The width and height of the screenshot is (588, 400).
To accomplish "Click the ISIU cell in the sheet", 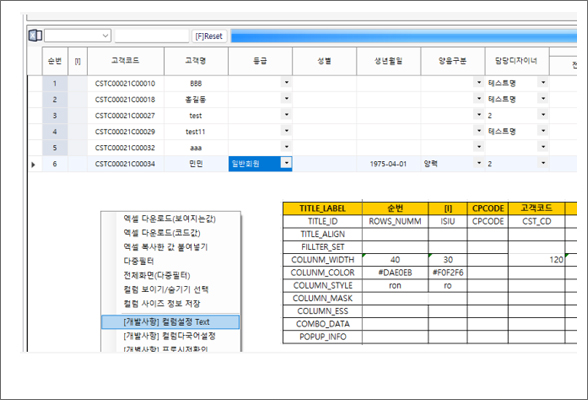I will pos(448,221).
